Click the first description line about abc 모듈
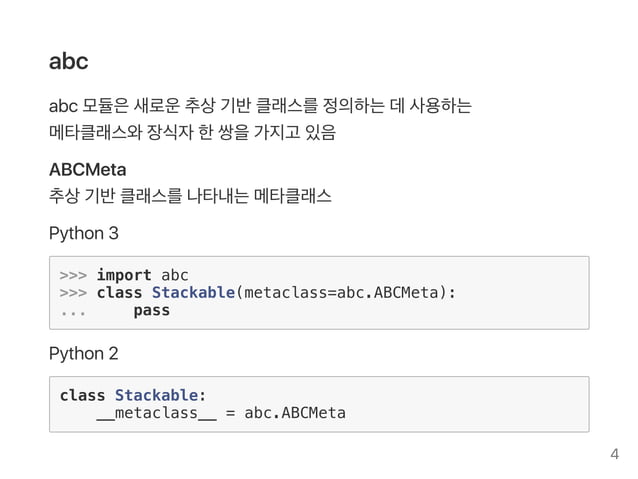 [x=260, y=106]
